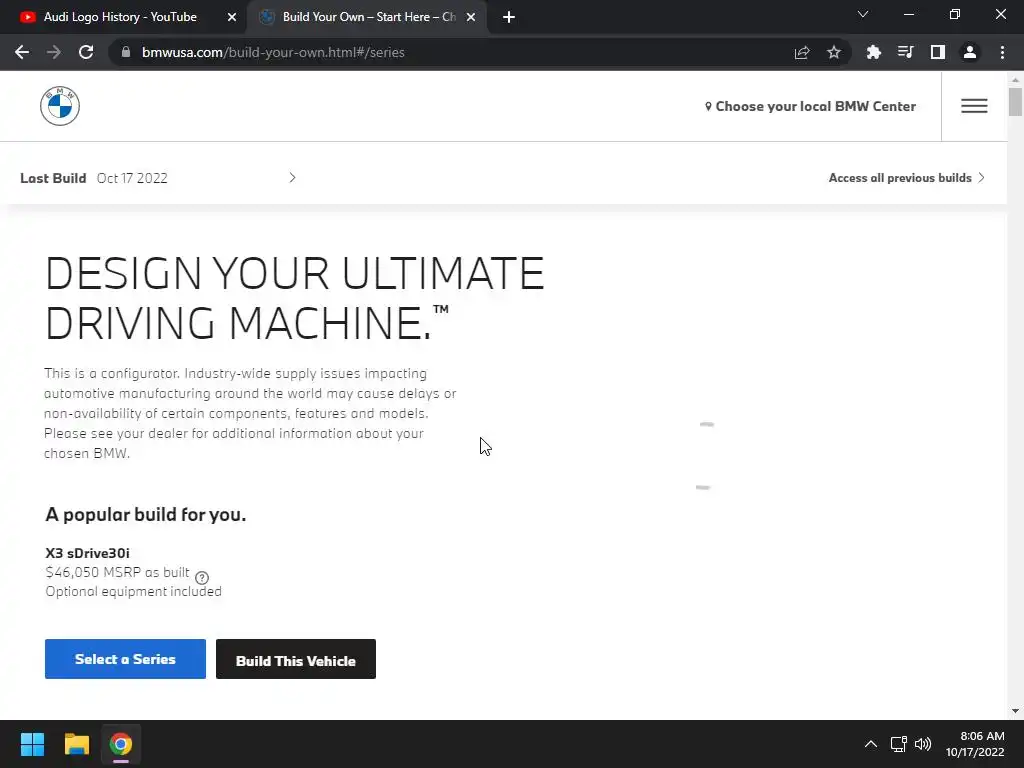Click the MSRP info question mark icon
This screenshot has height=768, width=1024.
(x=202, y=577)
